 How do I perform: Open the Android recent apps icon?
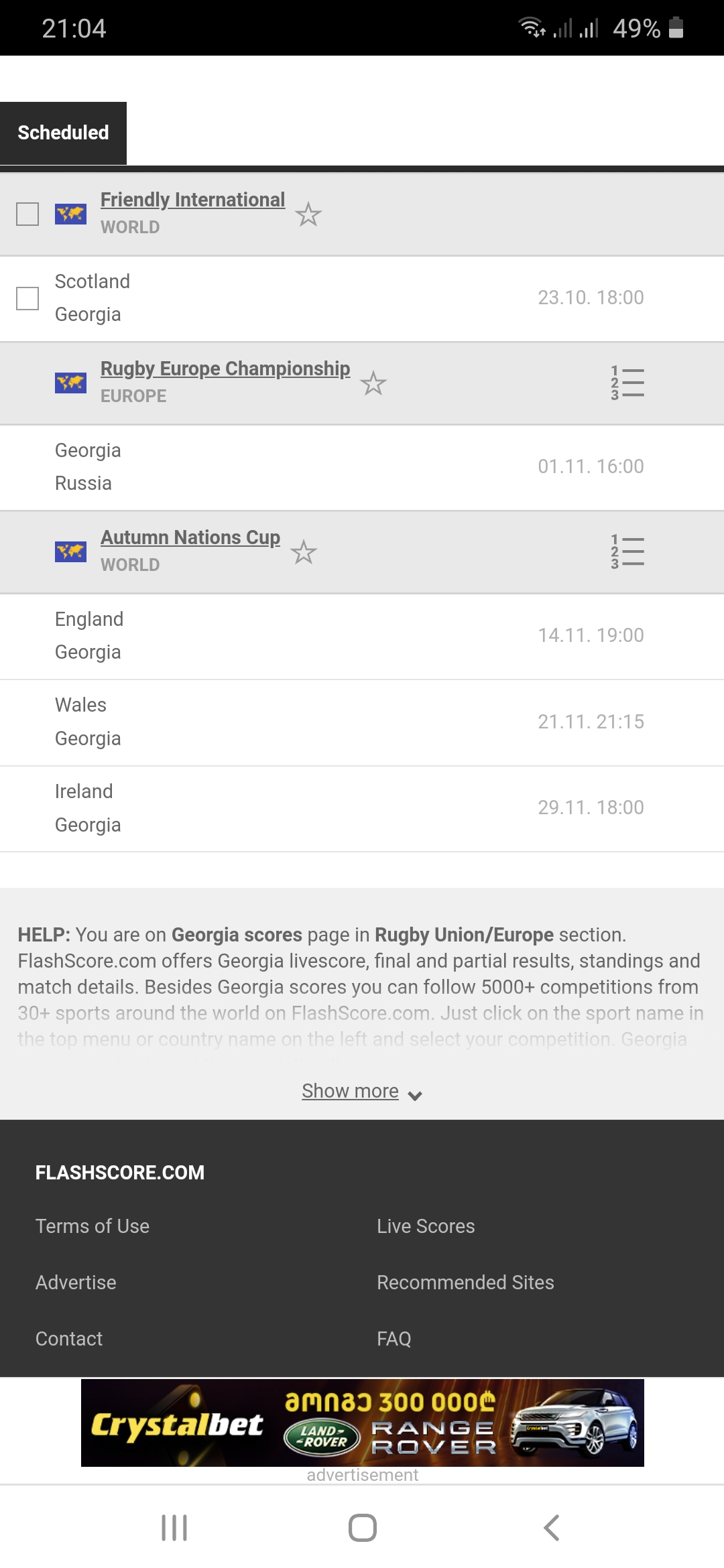(x=174, y=1528)
